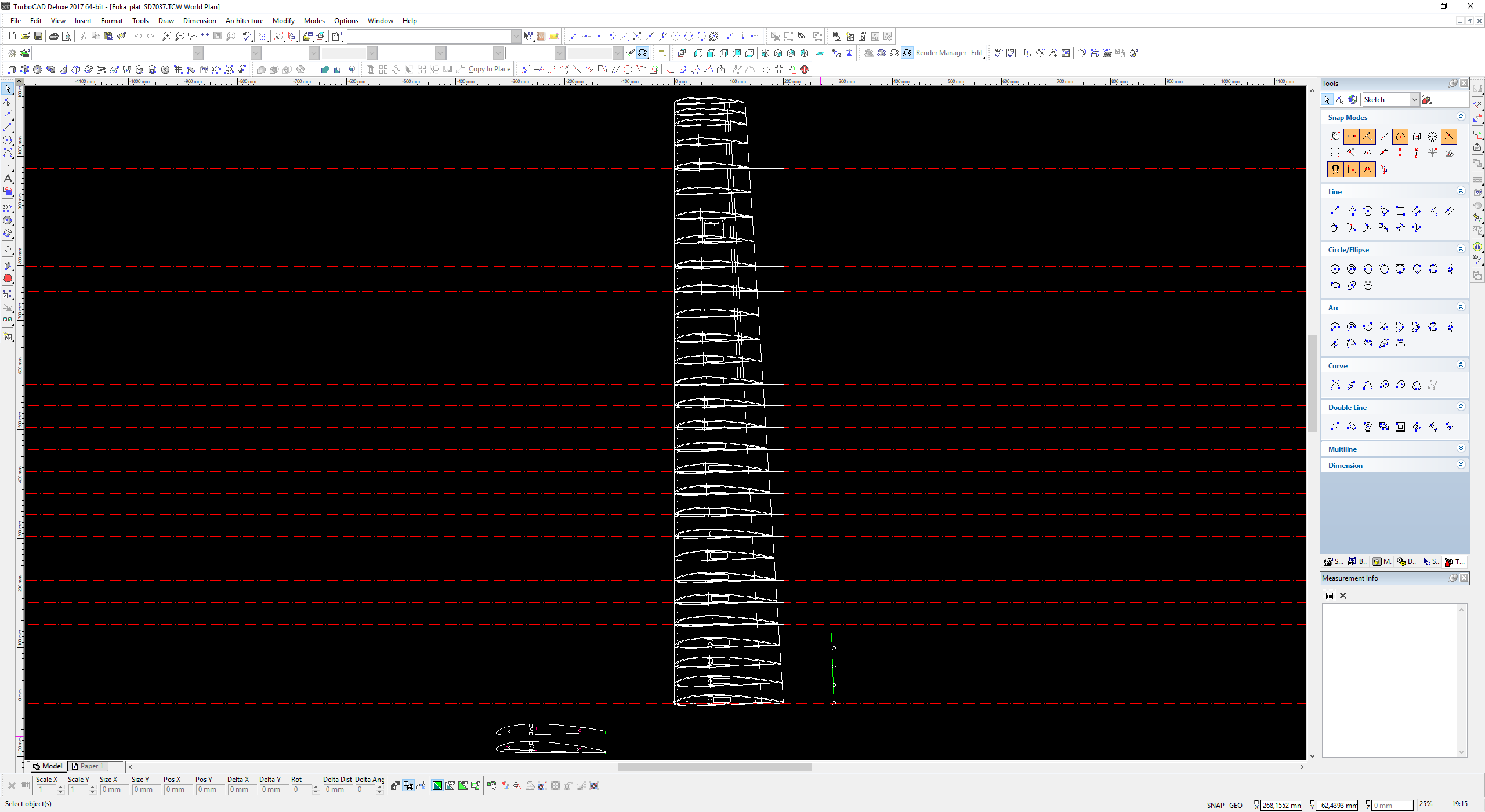Open the Architecture menu
Screen dimensions: 1485x812
click(244, 21)
